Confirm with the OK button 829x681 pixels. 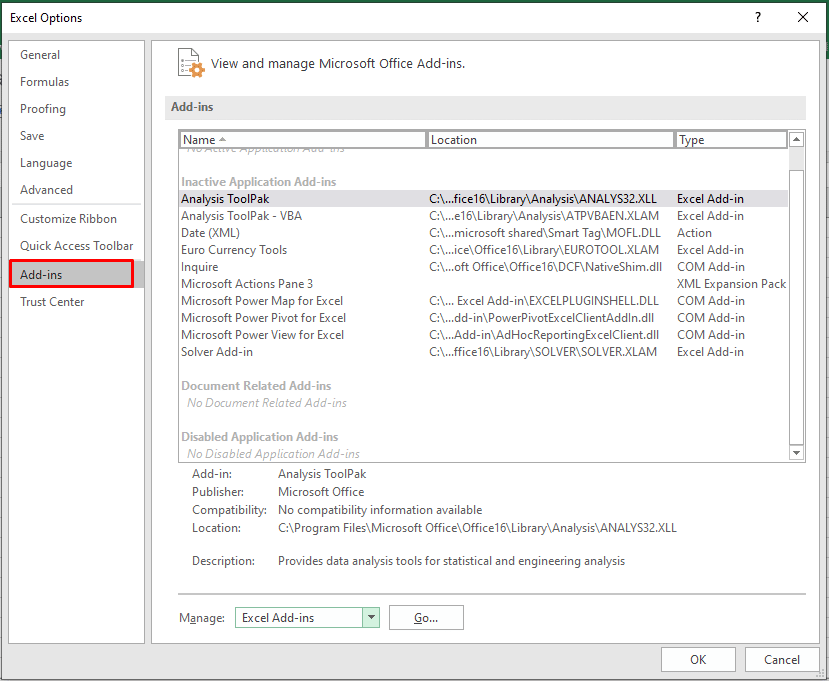pos(698,659)
